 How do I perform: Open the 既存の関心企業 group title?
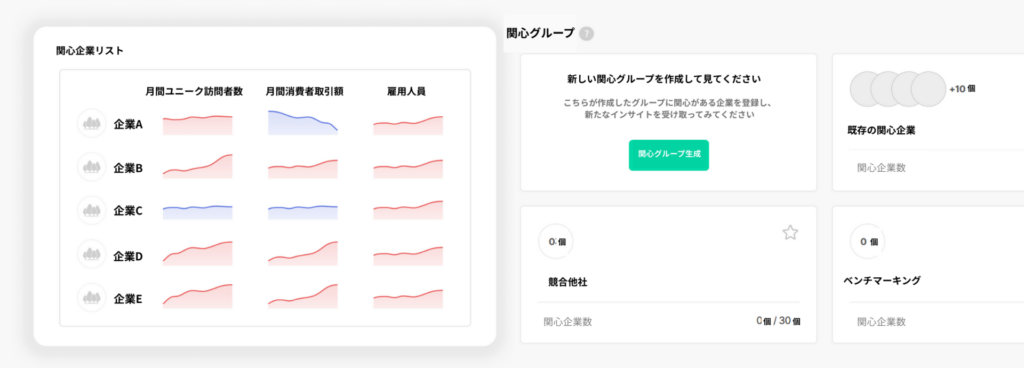(x=881, y=130)
